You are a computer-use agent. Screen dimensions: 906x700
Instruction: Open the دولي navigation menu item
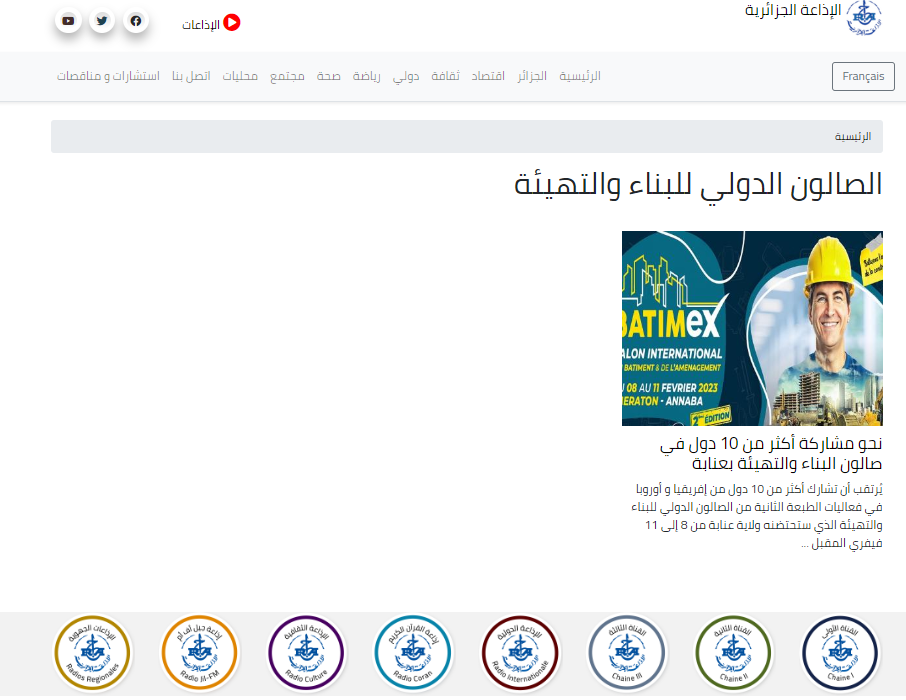pyautogui.click(x=406, y=76)
